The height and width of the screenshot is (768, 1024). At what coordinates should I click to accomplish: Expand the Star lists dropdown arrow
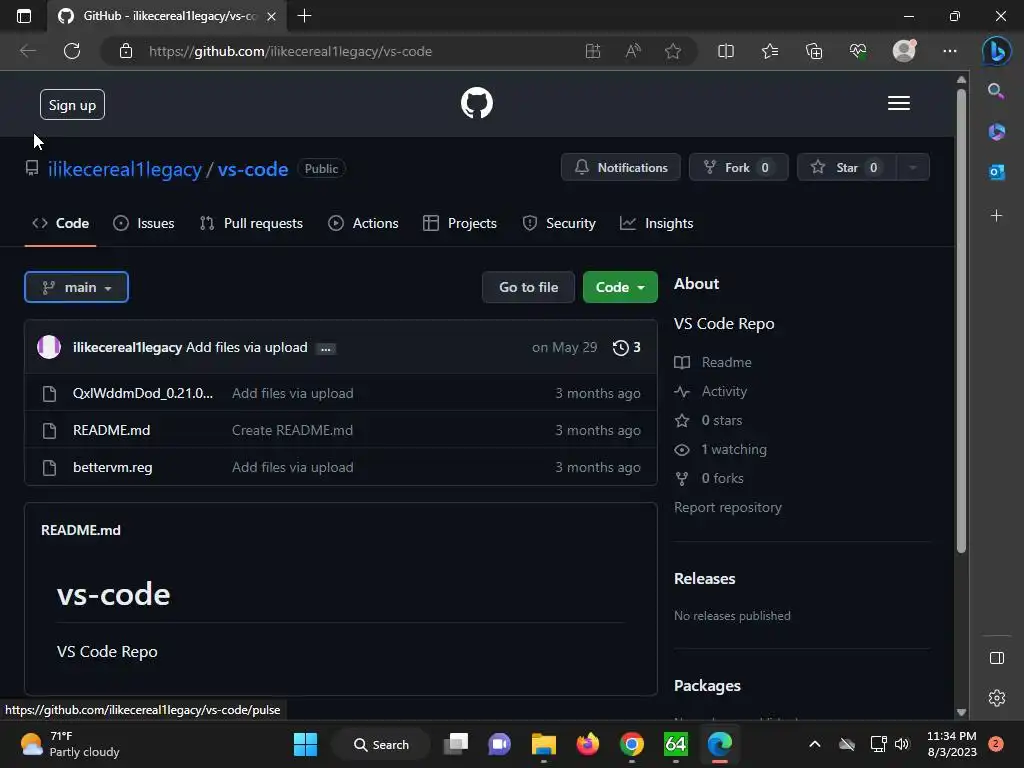click(913, 168)
